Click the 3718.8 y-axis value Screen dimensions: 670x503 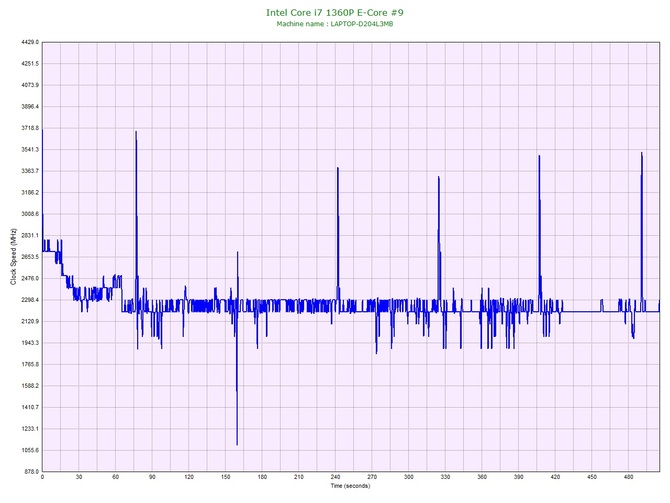pyautogui.click(x=30, y=128)
